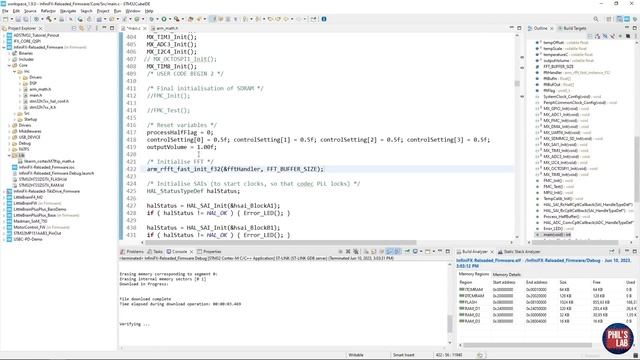Click the Open Console icon

[428, 251]
